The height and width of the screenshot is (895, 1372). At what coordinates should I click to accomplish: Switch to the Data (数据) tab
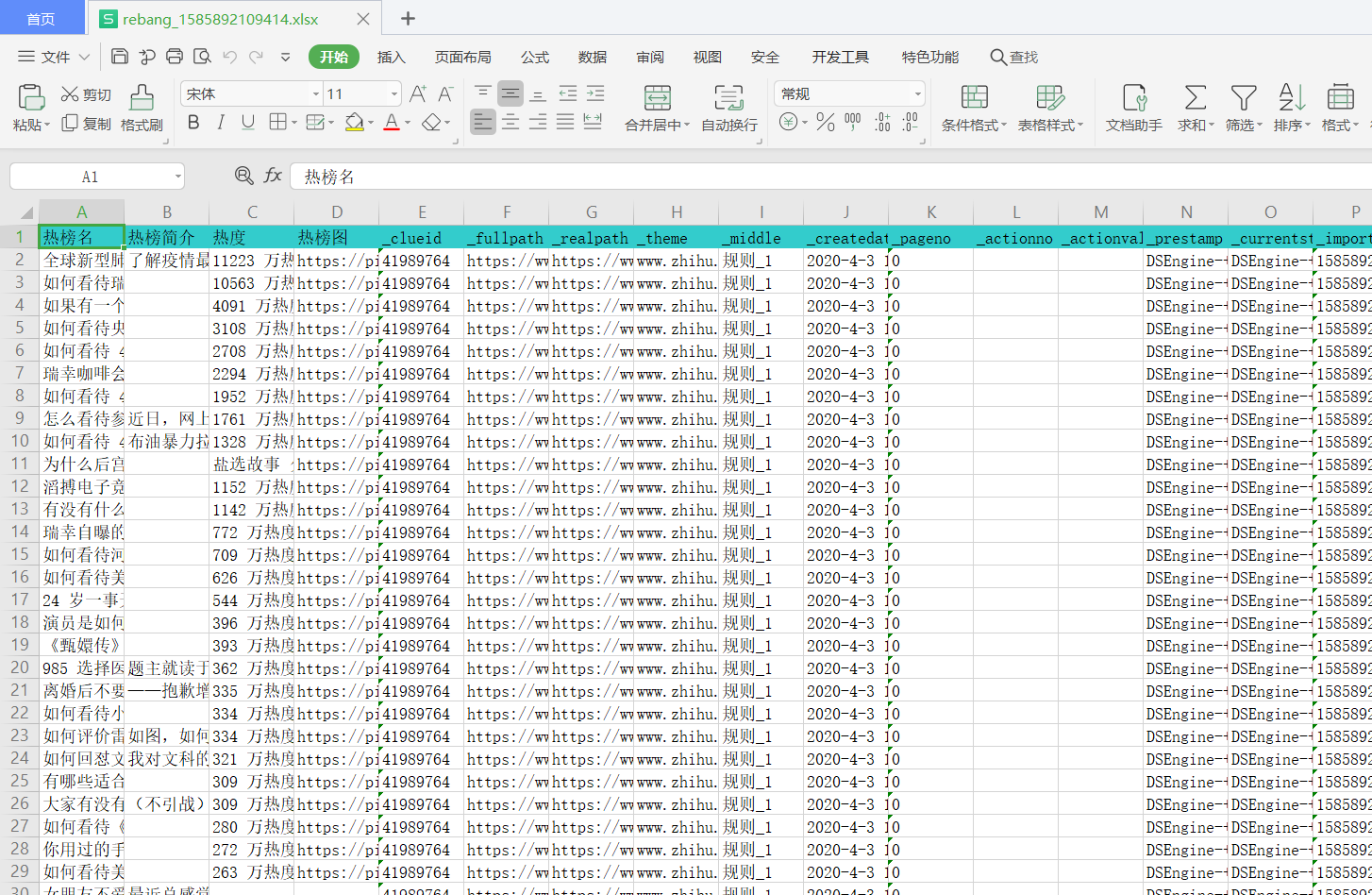(593, 57)
